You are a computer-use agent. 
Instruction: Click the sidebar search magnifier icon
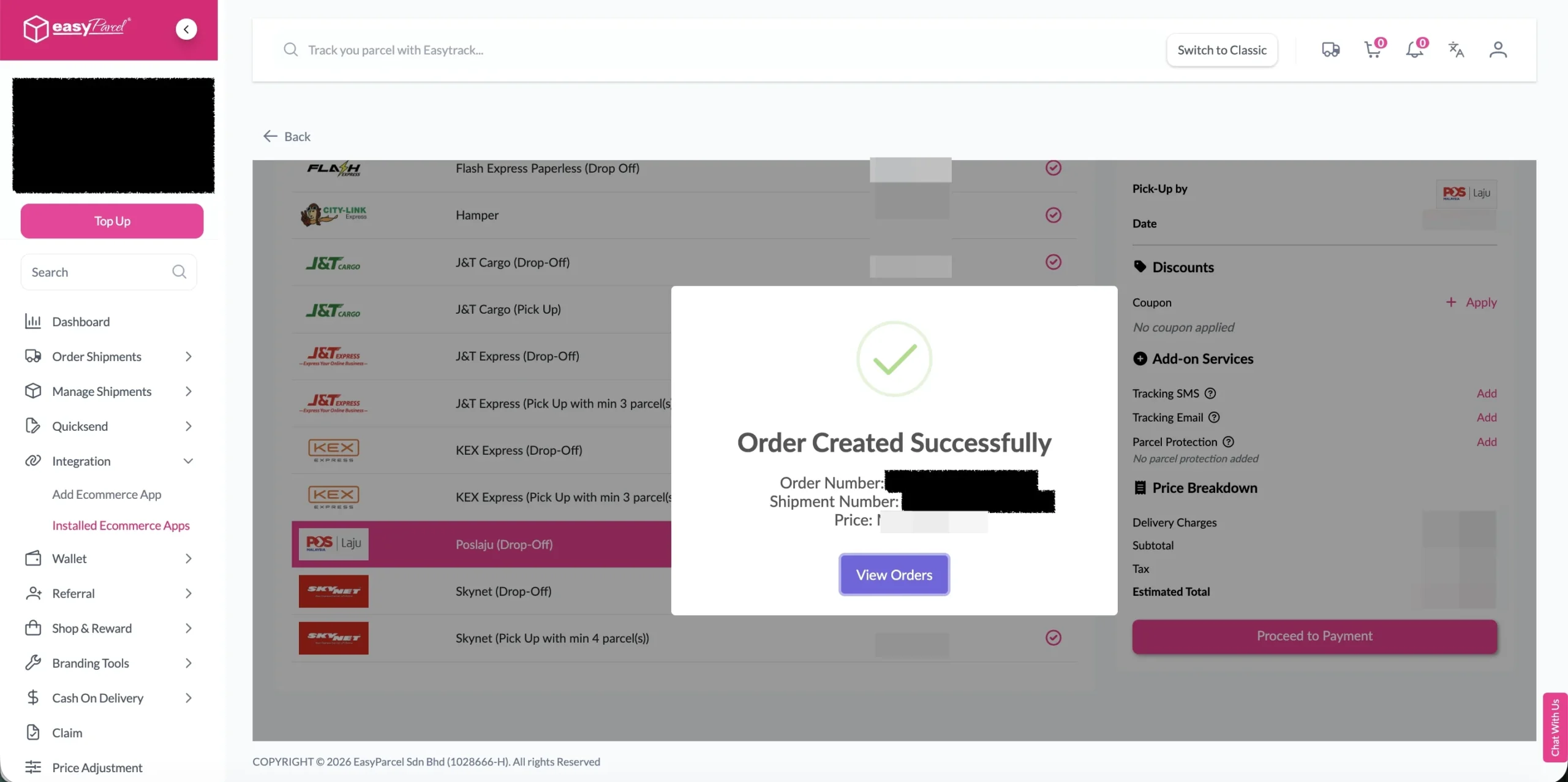click(179, 271)
